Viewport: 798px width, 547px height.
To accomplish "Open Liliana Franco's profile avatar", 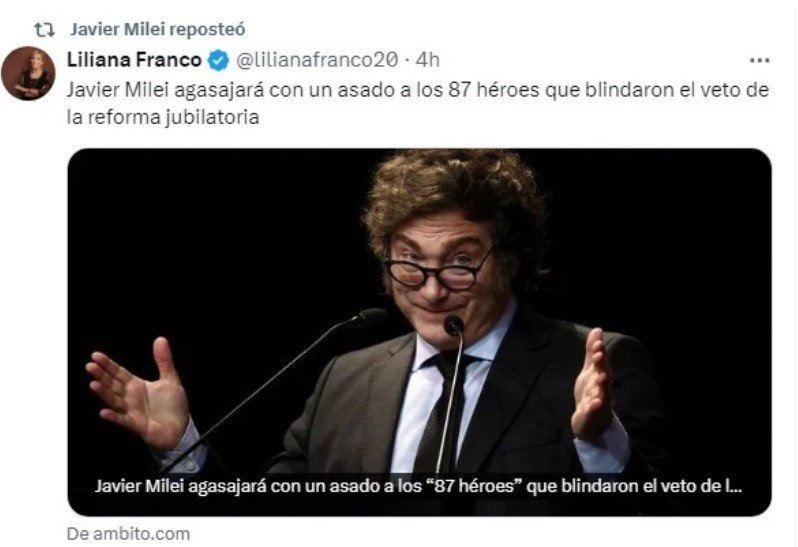I will tap(28, 73).
